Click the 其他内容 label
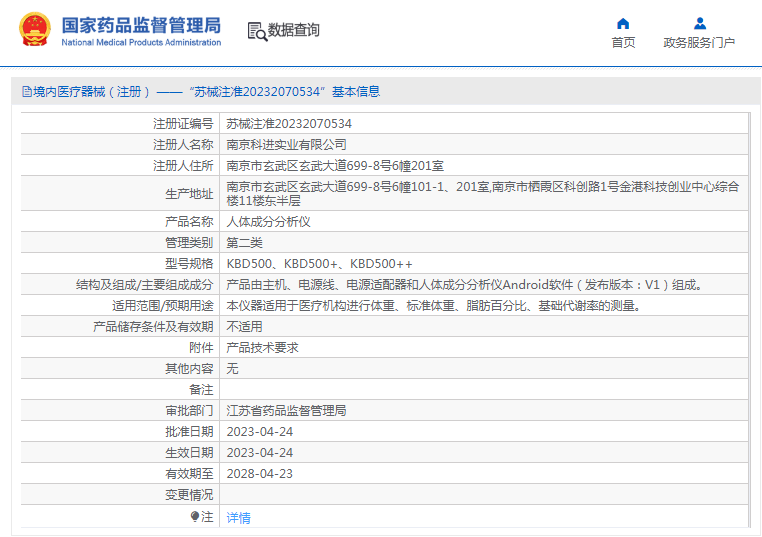Image resolution: width=762 pixels, height=537 pixels. click(189, 369)
